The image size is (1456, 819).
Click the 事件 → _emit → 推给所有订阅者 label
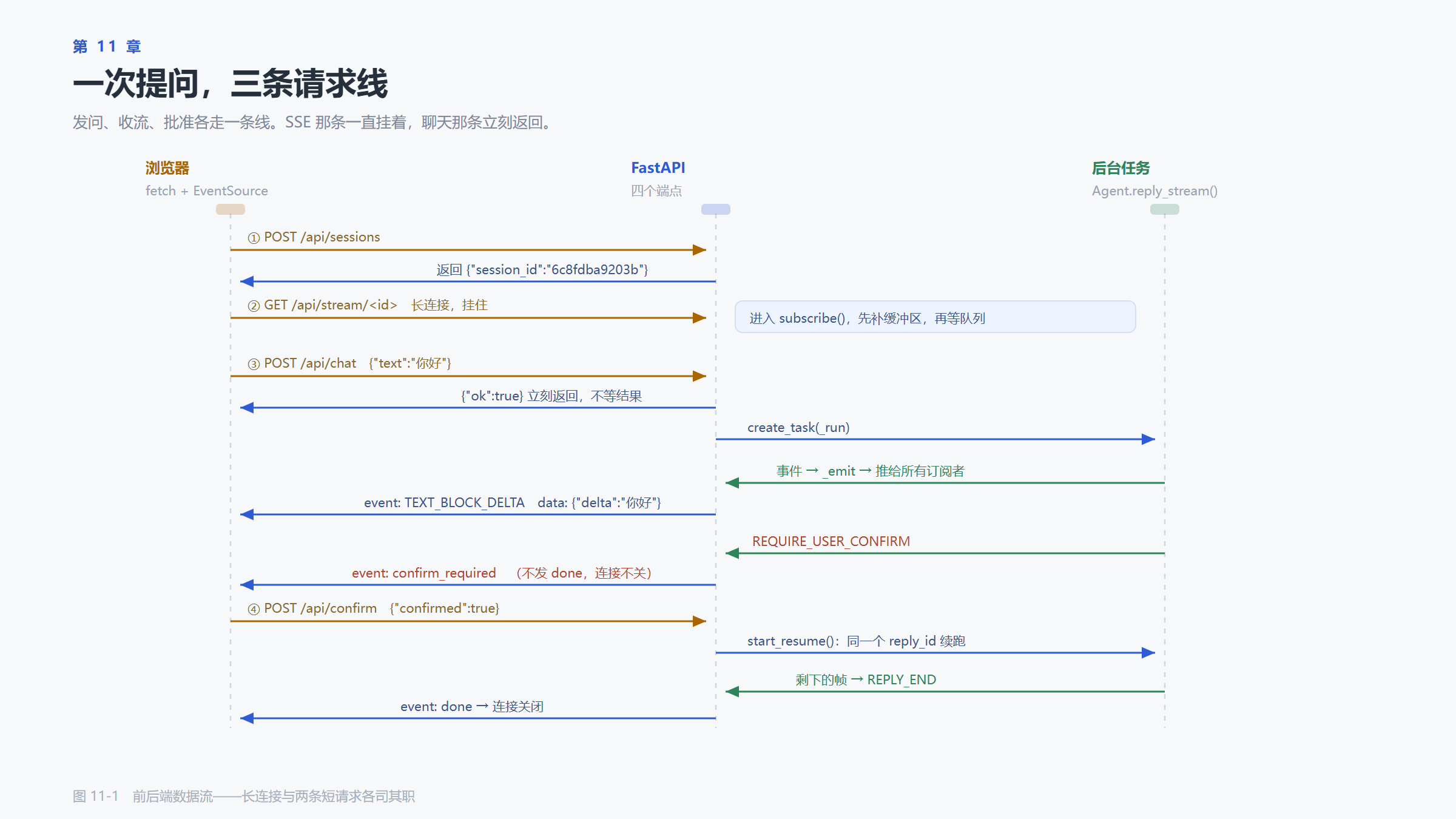click(x=871, y=471)
